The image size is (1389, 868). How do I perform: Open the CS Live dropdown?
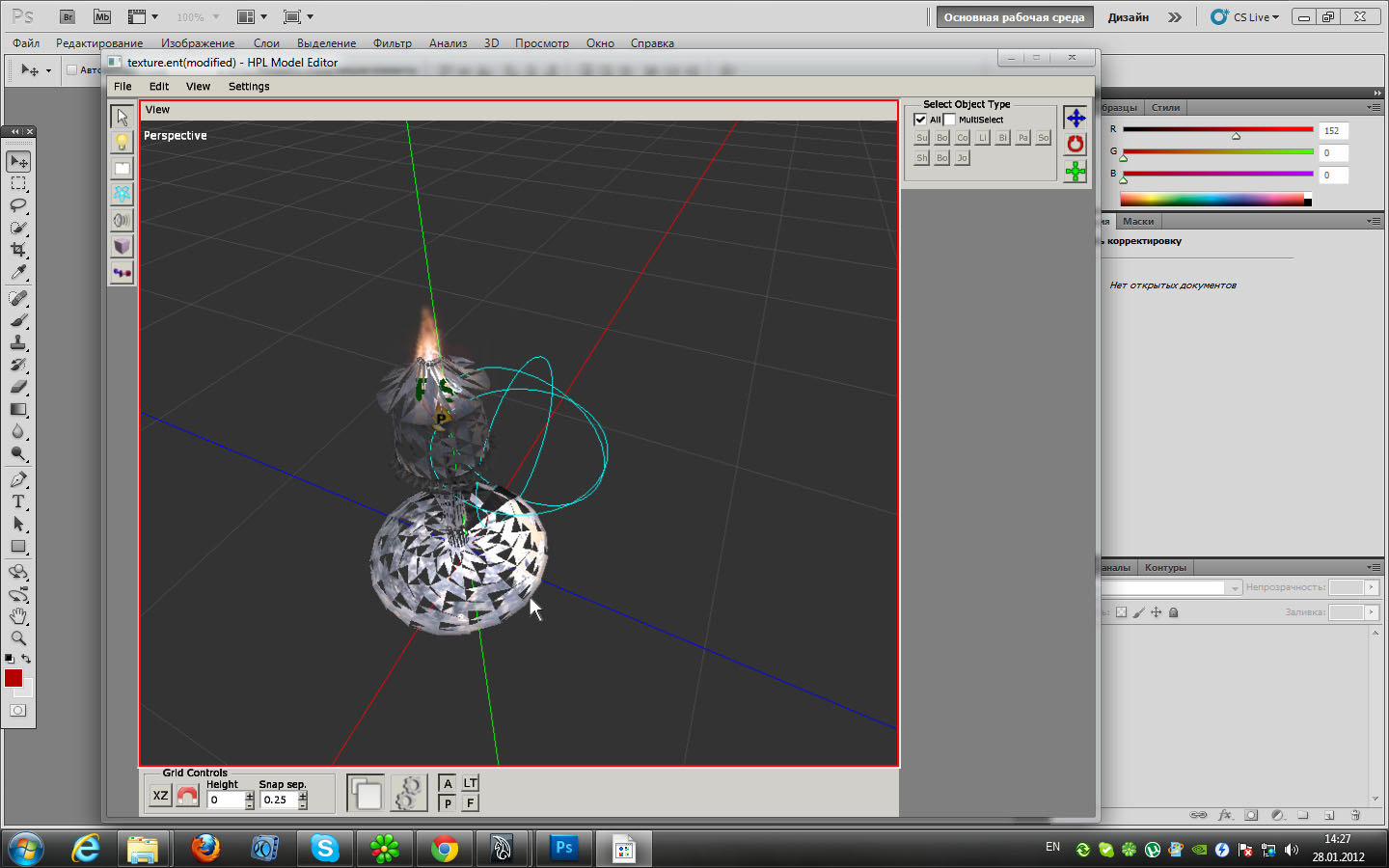pyautogui.click(x=1254, y=17)
